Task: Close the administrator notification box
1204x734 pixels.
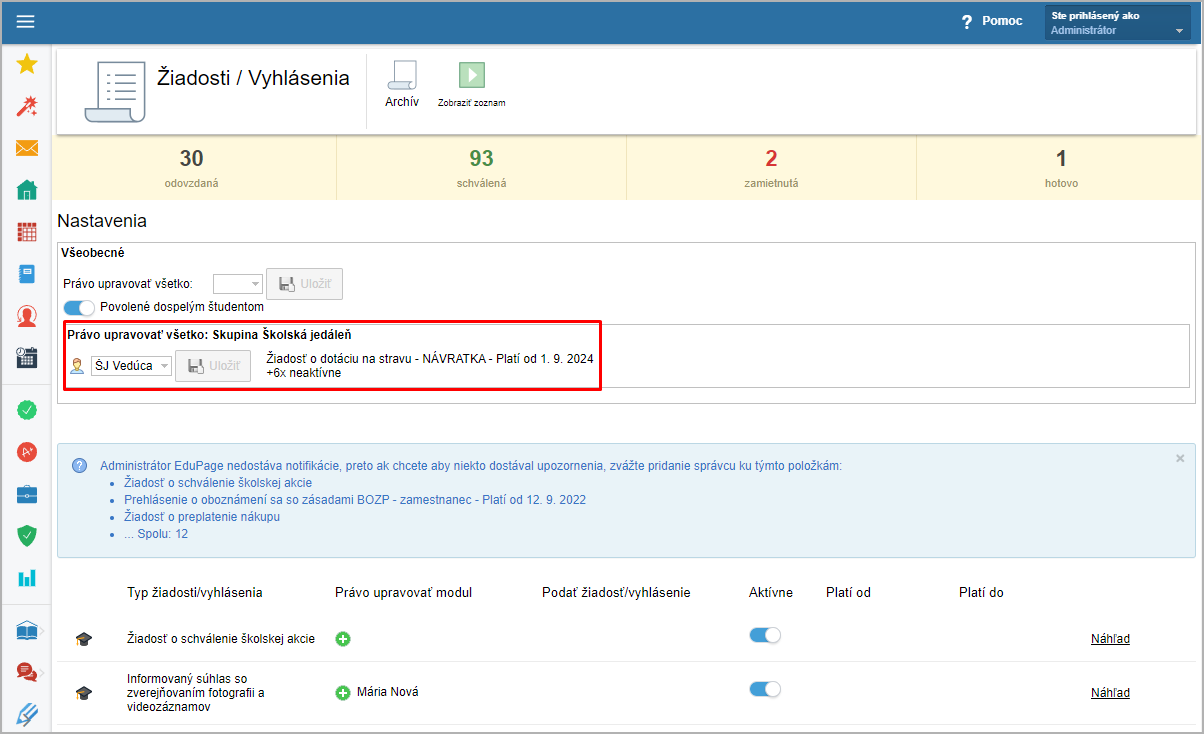Action: point(1180,458)
